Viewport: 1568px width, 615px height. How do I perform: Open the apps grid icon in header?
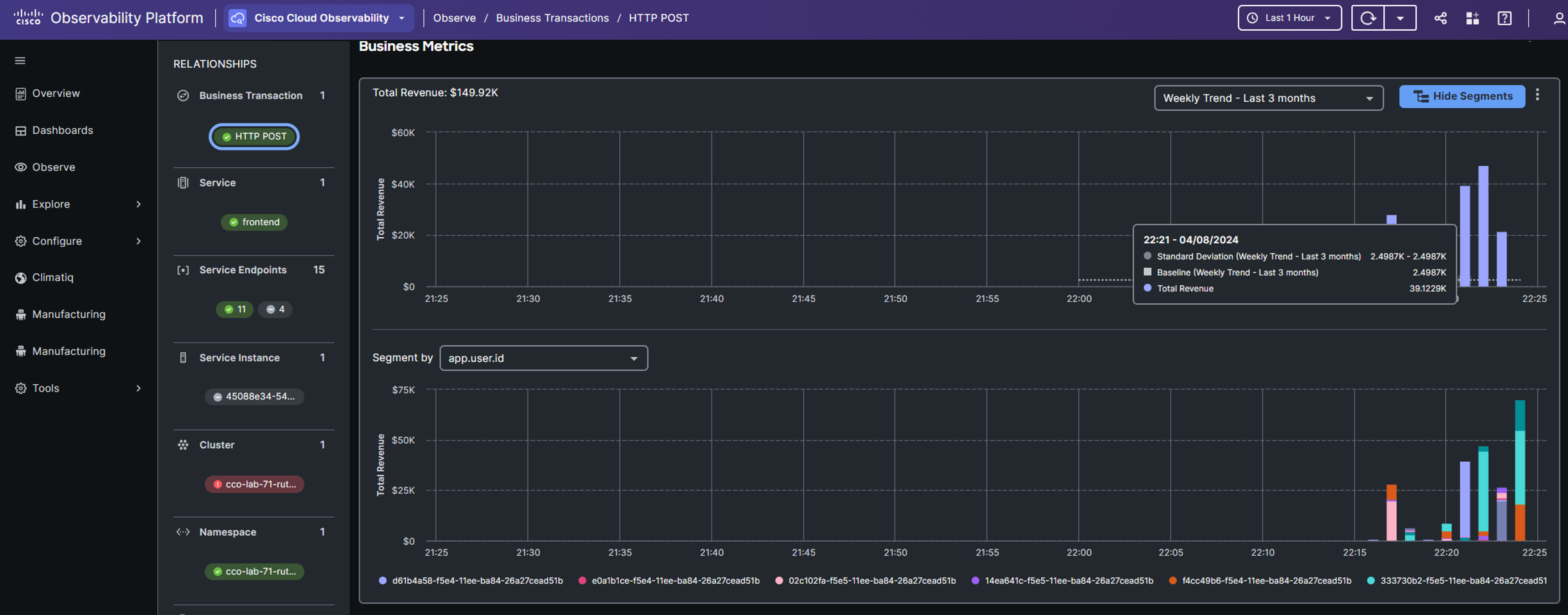click(1472, 18)
